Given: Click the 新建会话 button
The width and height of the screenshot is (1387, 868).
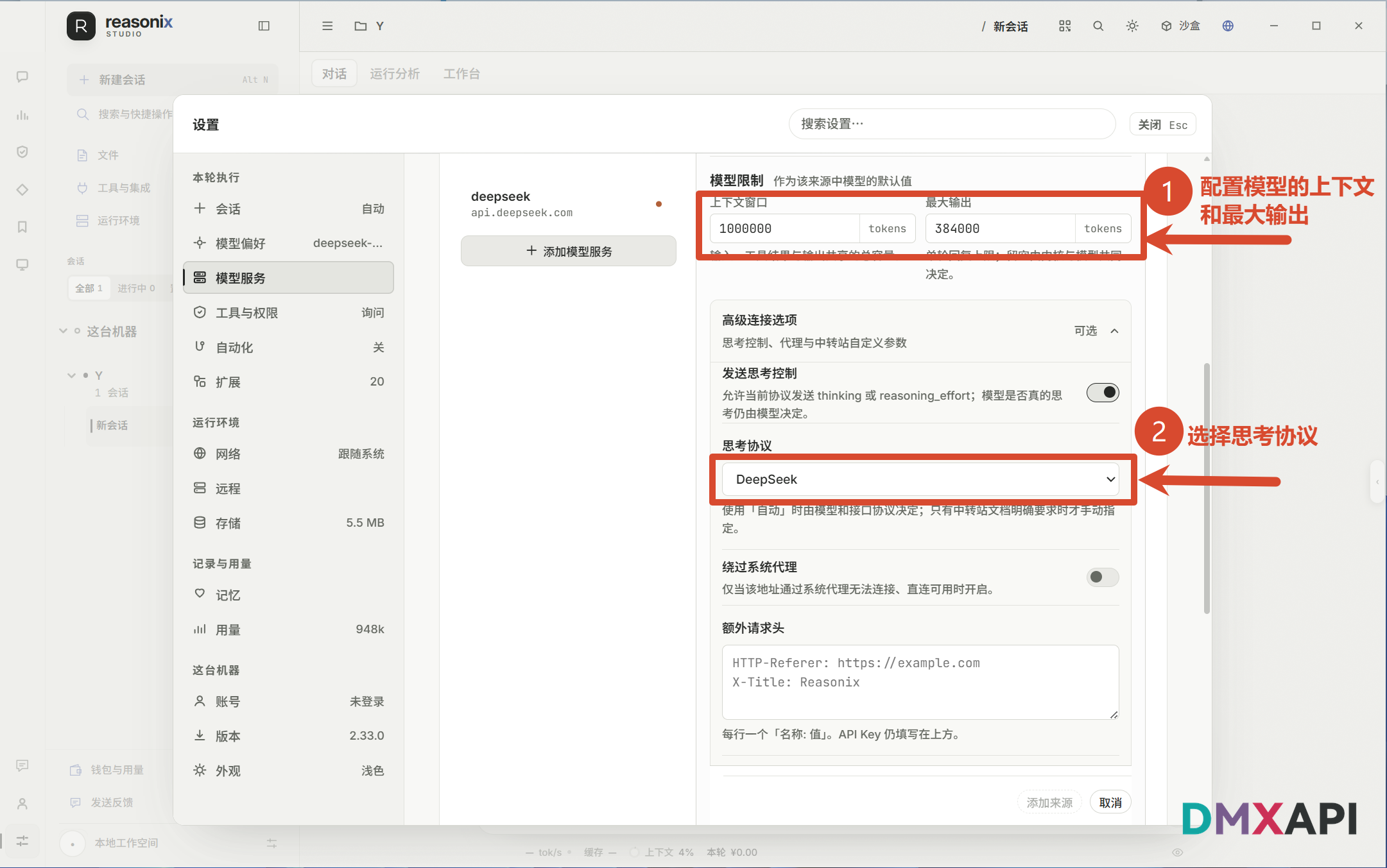Looking at the screenshot, I should pos(173,80).
